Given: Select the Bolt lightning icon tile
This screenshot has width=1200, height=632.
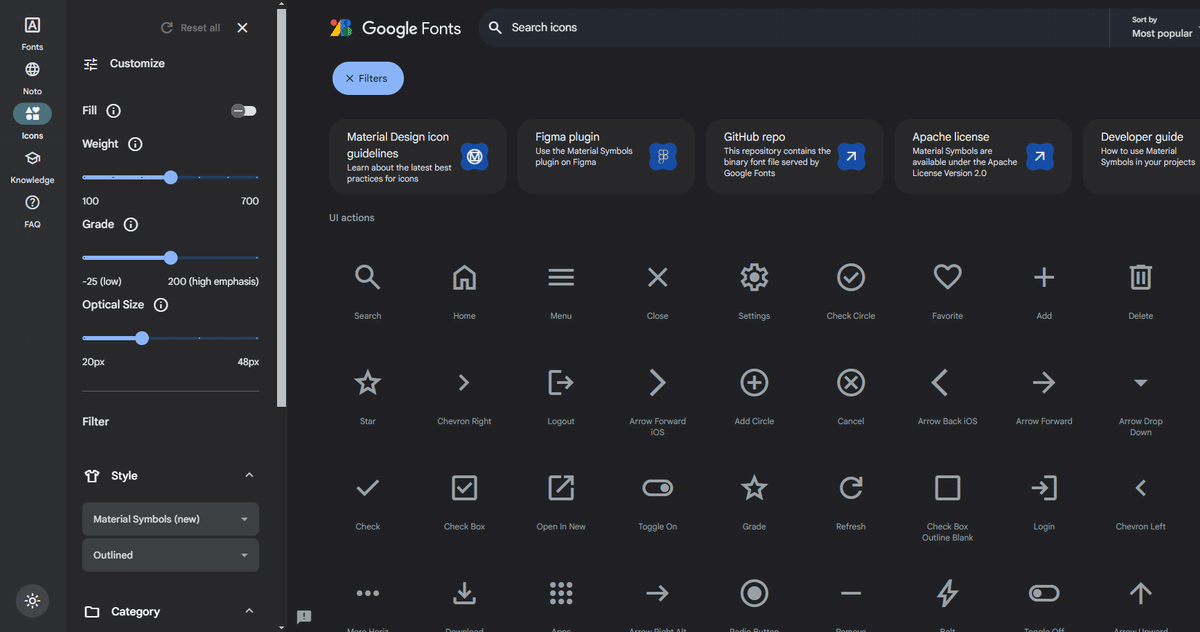Looking at the screenshot, I should tap(947, 599).
